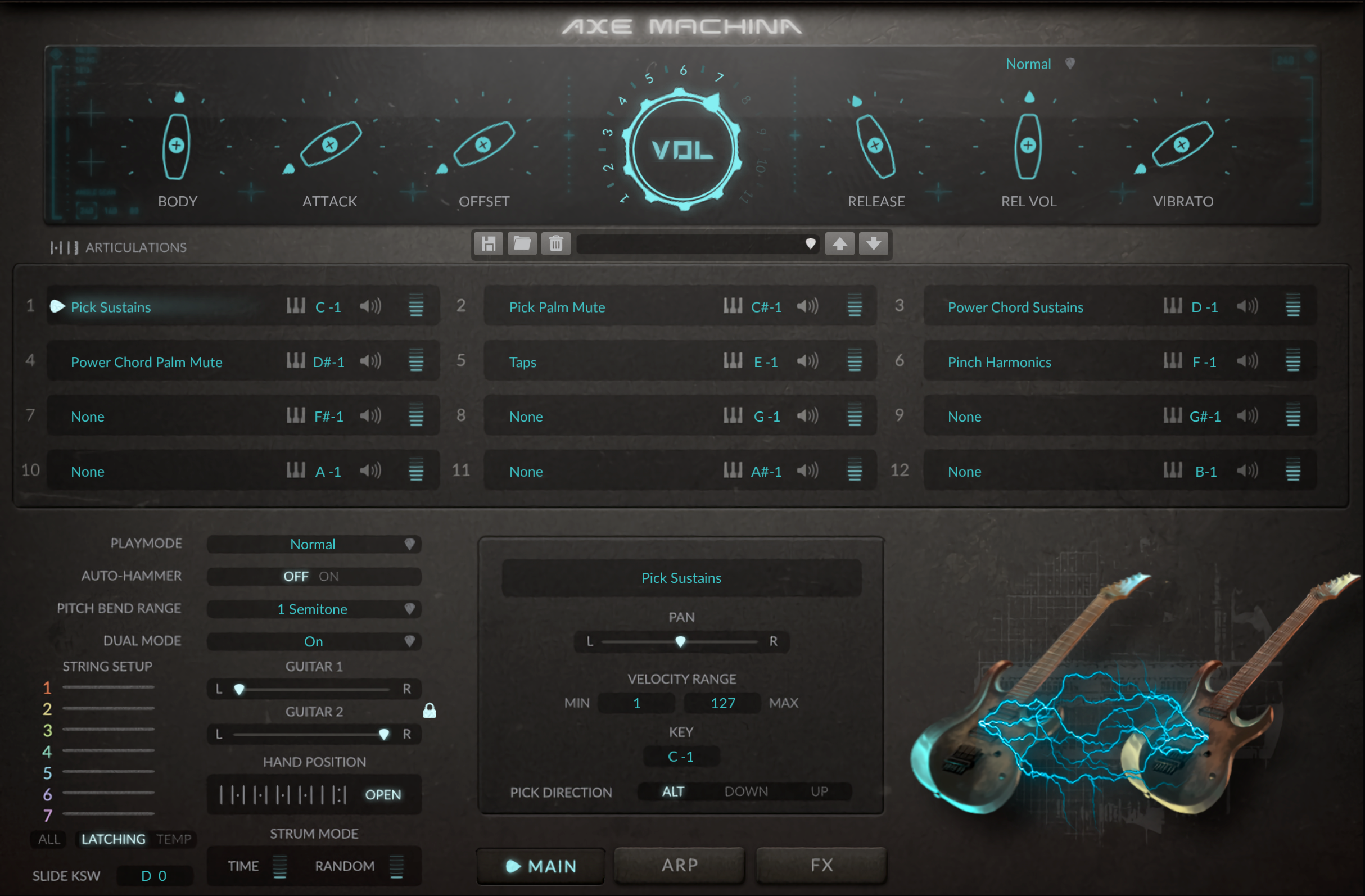Image resolution: width=1365 pixels, height=896 pixels.
Task: Turn Auto-Hammer ON
Action: point(329,577)
